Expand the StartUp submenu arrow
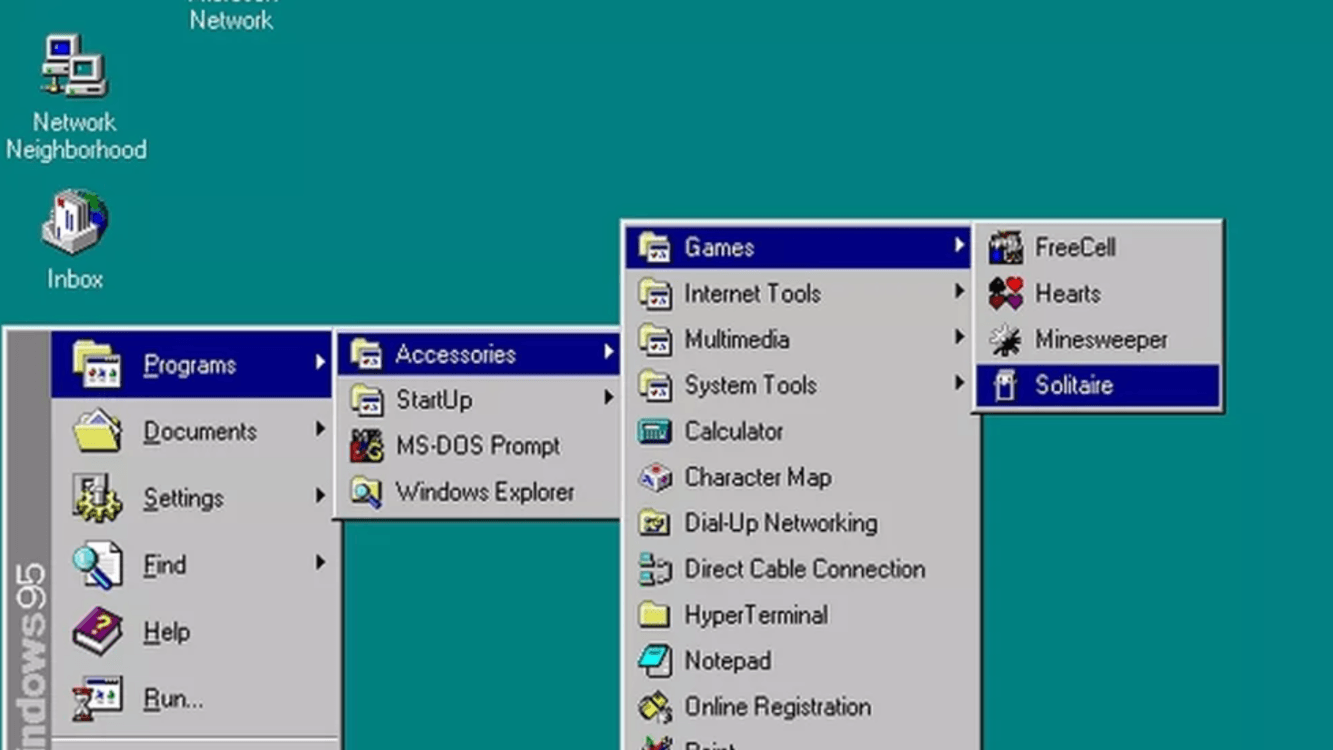The image size is (1333, 750). coord(608,398)
